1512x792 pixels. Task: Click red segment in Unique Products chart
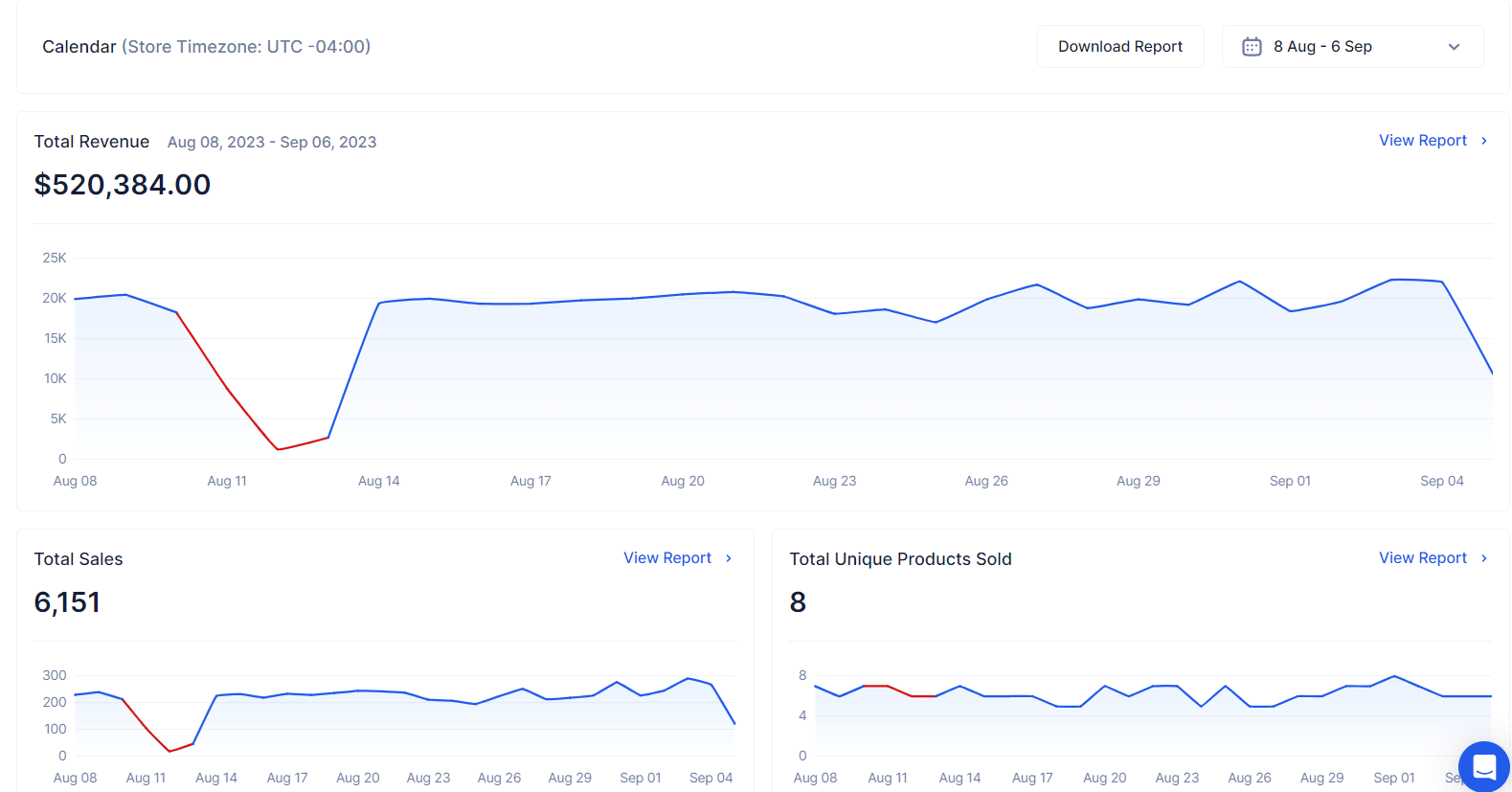(900, 691)
